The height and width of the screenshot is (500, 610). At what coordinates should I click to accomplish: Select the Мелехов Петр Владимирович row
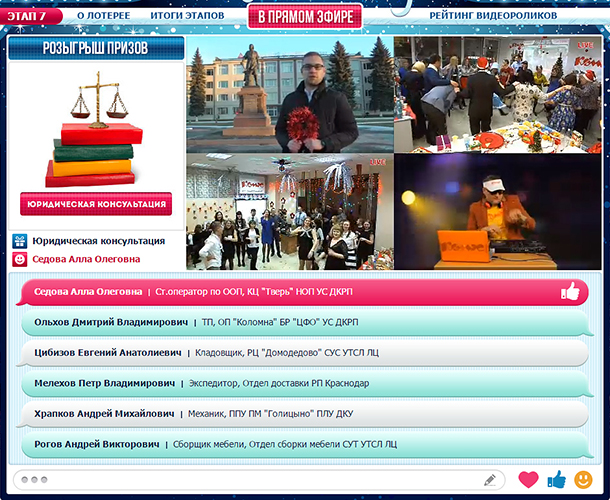307,384
